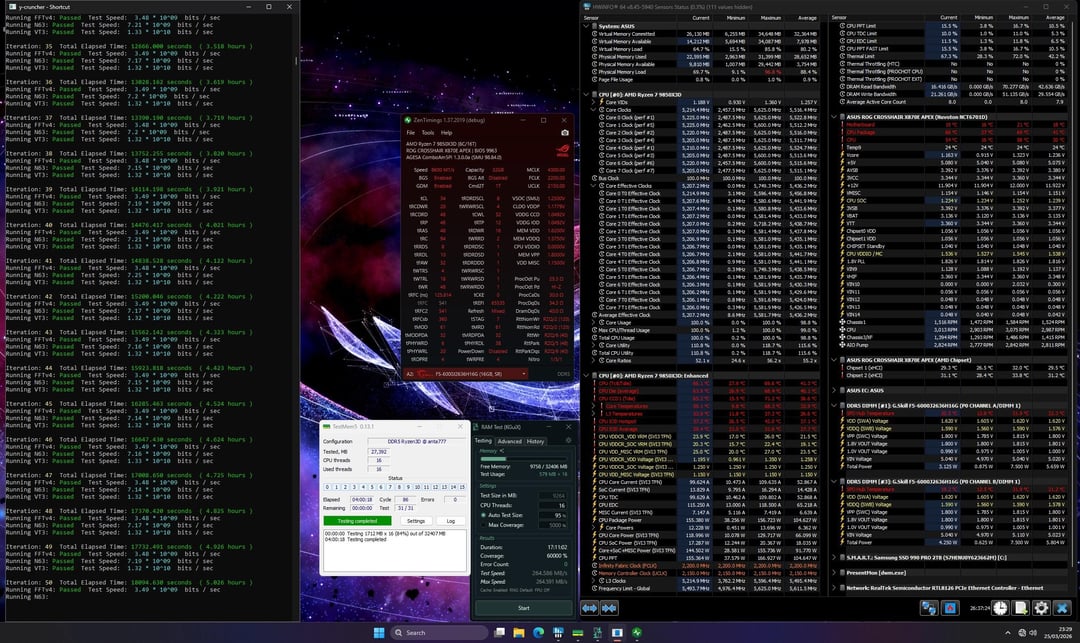The width and height of the screenshot is (1080, 643).
Task: Open the Log button in TestMem5
Action: [450, 520]
